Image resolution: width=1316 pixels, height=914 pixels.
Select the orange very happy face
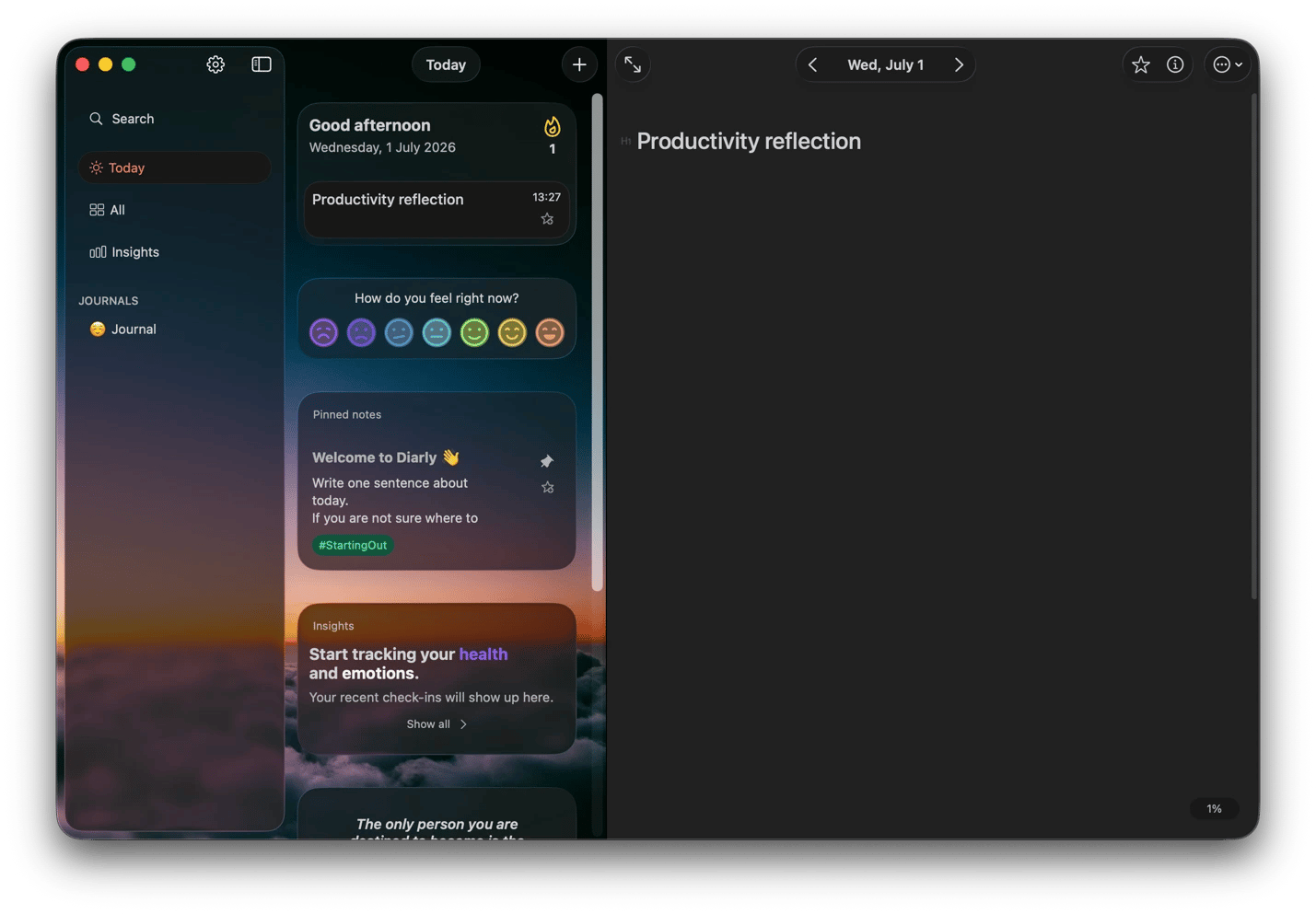(x=550, y=332)
